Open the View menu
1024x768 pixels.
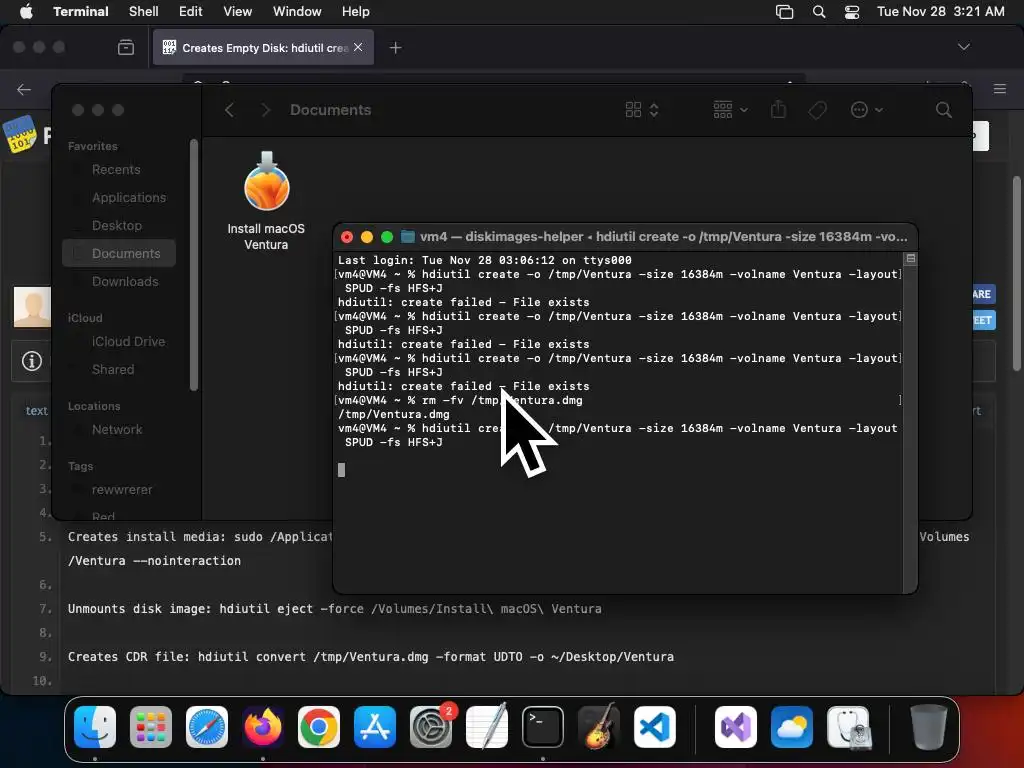(x=238, y=11)
